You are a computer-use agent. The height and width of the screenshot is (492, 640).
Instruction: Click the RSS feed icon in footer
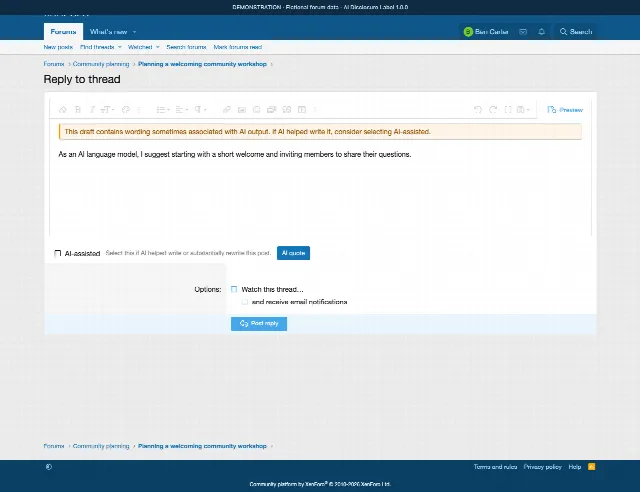(x=591, y=466)
